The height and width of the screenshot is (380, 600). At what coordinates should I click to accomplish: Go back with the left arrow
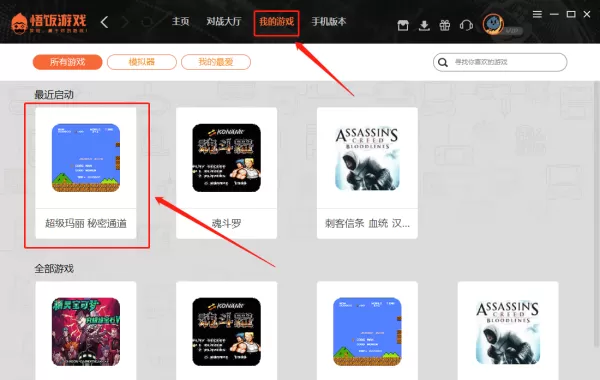pos(104,22)
